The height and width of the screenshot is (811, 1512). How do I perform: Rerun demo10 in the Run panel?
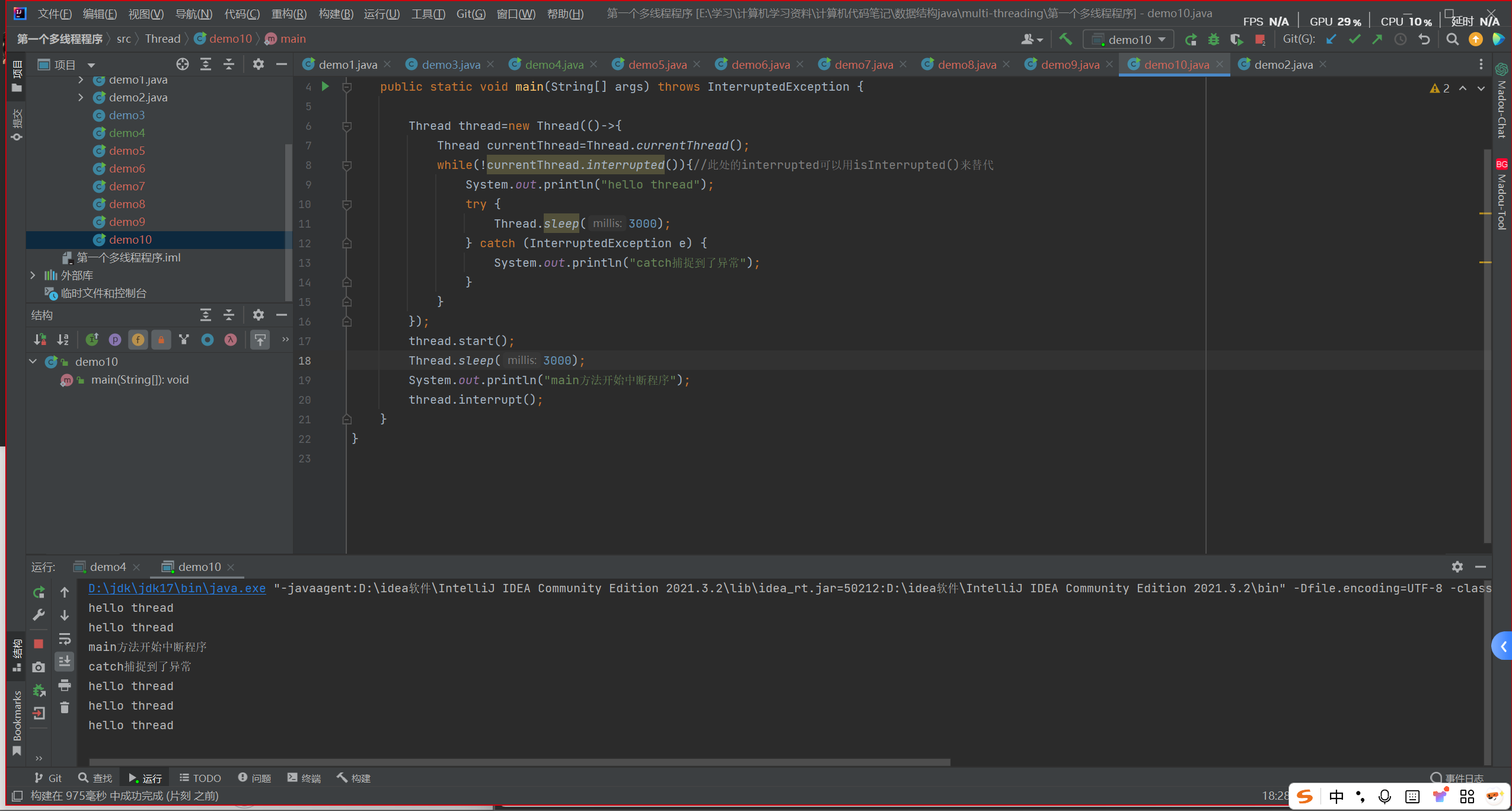(39, 592)
